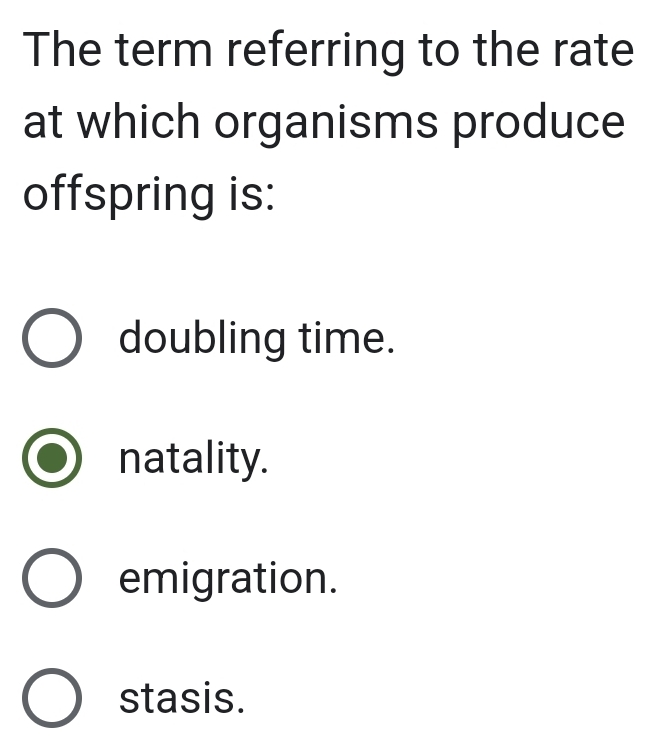Click the word 'organisms' in the question

pos(325,122)
